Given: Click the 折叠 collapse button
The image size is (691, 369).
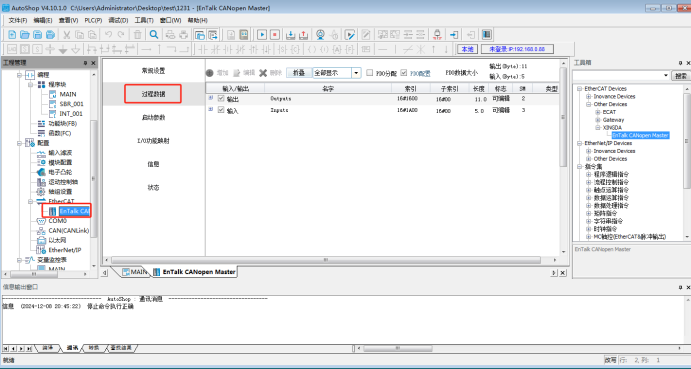Looking at the screenshot, I should (x=299, y=73).
